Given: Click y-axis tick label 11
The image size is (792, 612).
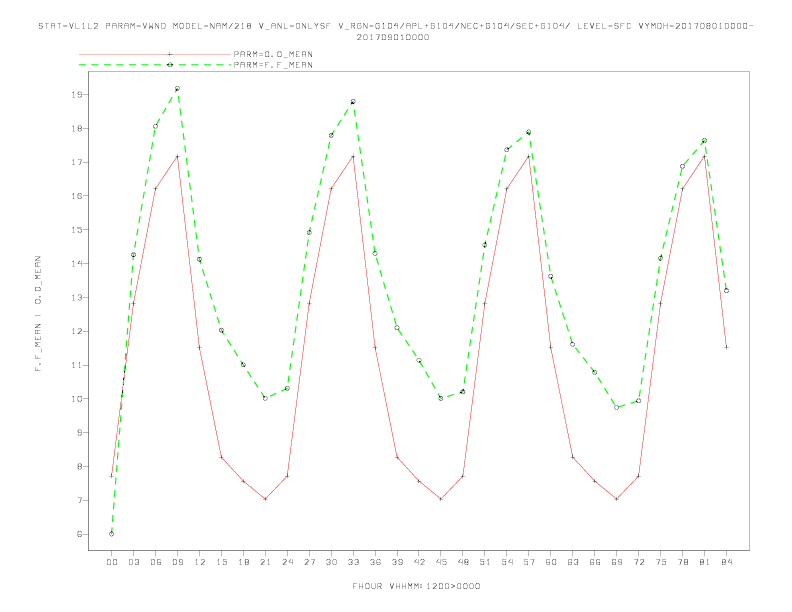Looking at the screenshot, I should [77, 365].
